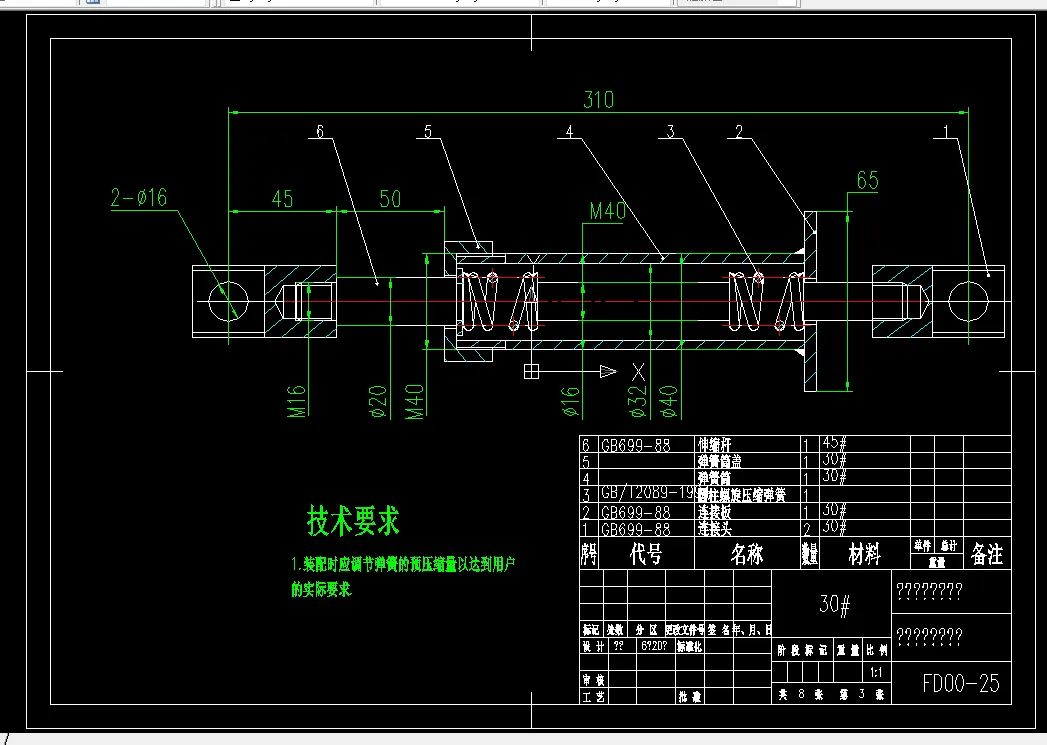
Task: Select the M40 label above the cylinder
Action: click(607, 212)
